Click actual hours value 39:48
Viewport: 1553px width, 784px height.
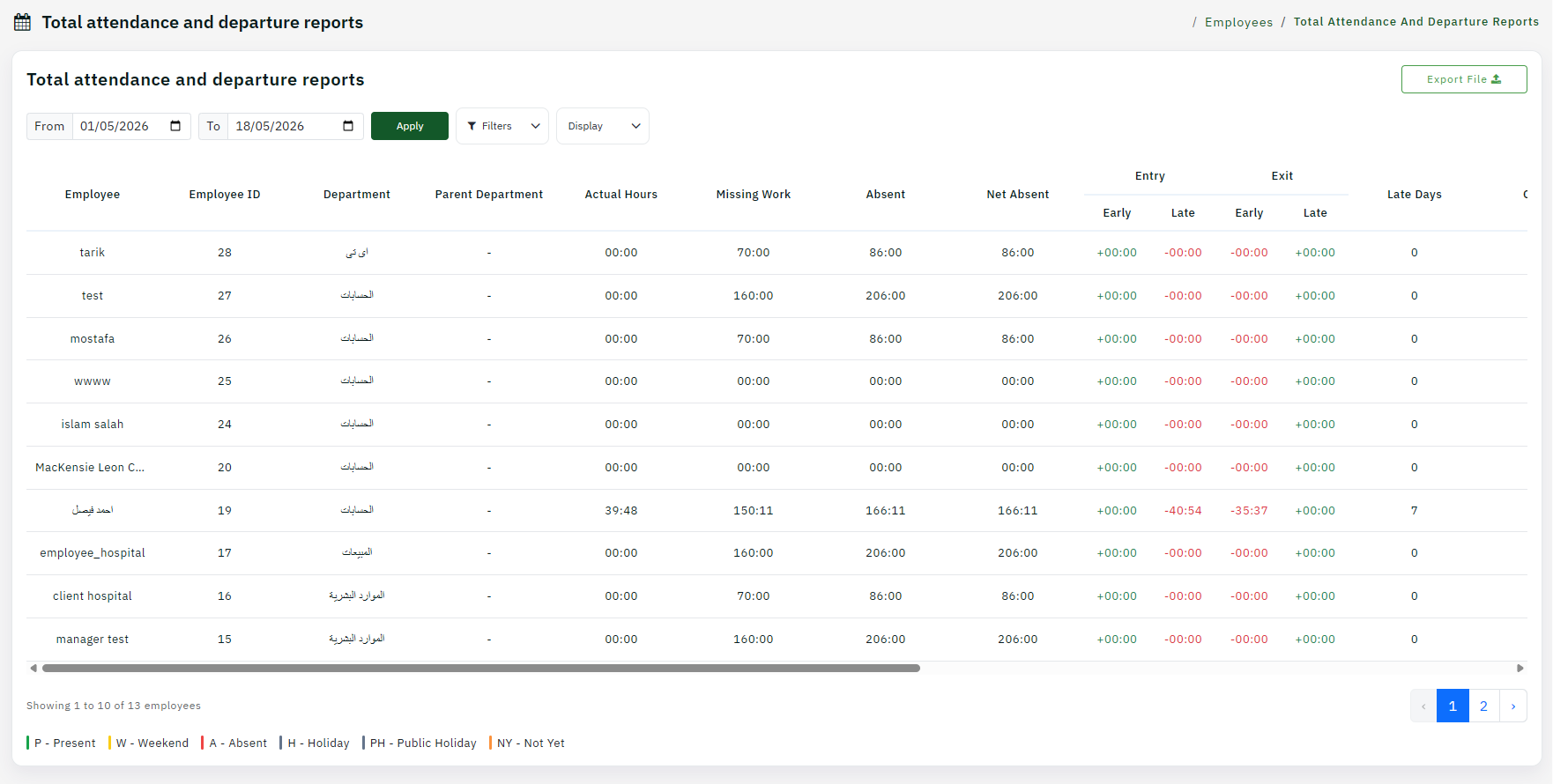(x=621, y=511)
